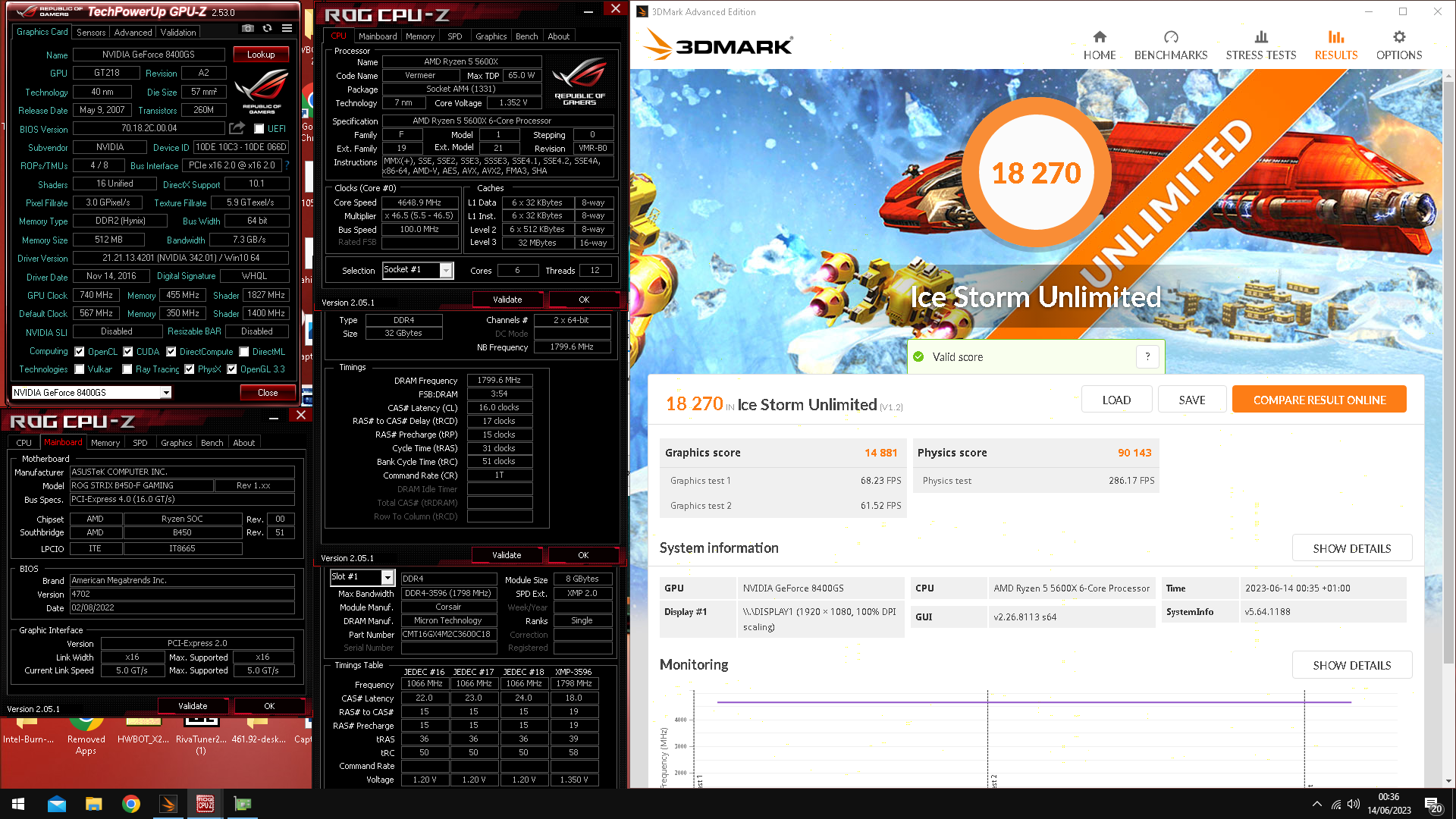Open 3DMark OPTIONS gear
Viewport: 1456px width, 819px height.
pos(1399,45)
